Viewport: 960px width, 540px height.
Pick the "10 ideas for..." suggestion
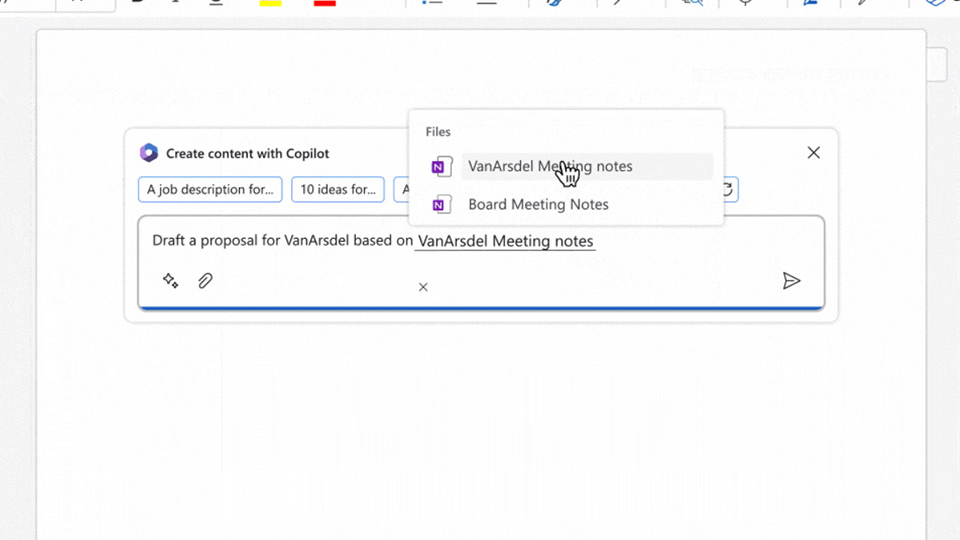coord(338,189)
